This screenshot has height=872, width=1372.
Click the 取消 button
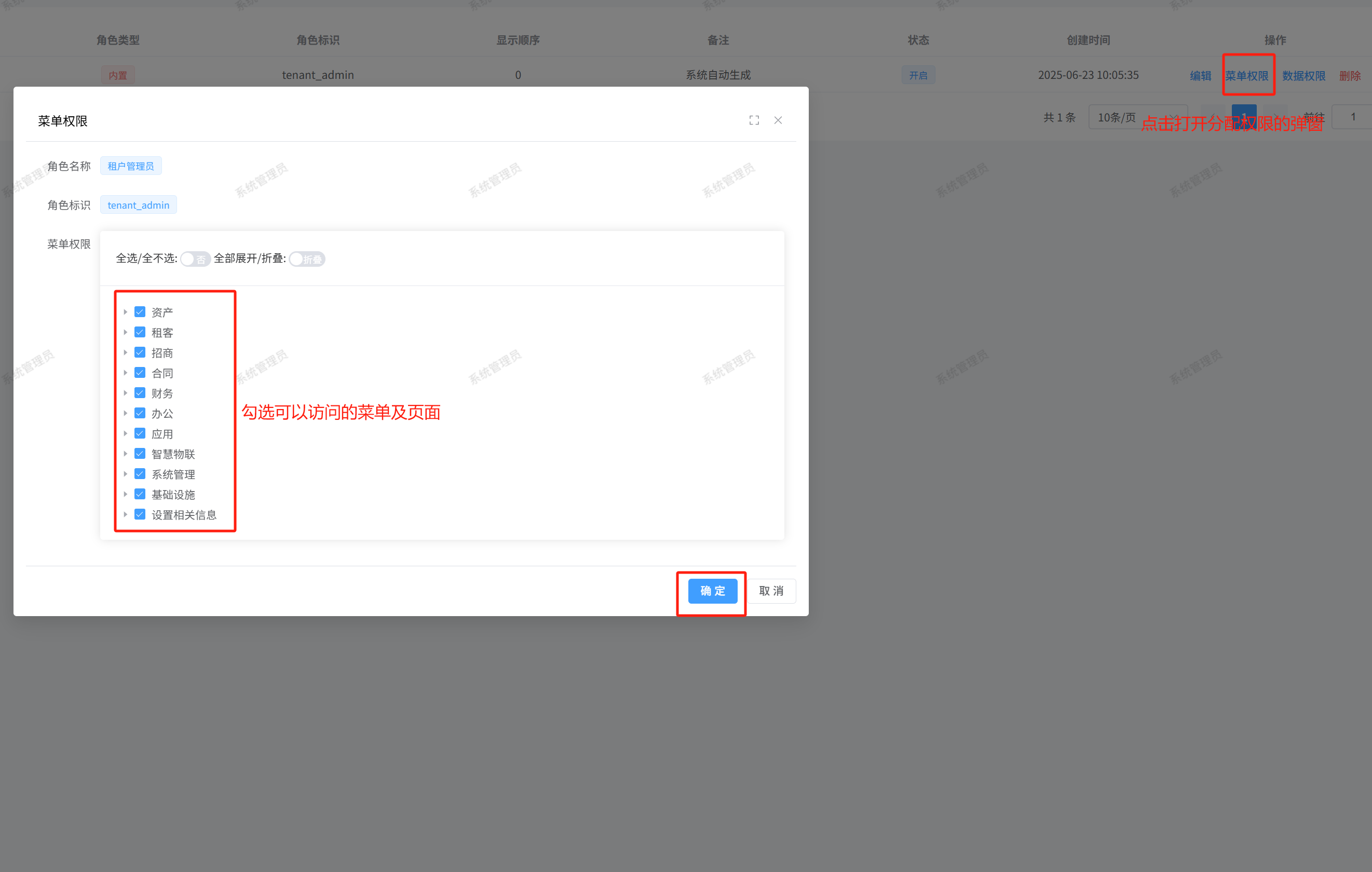click(x=771, y=591)
